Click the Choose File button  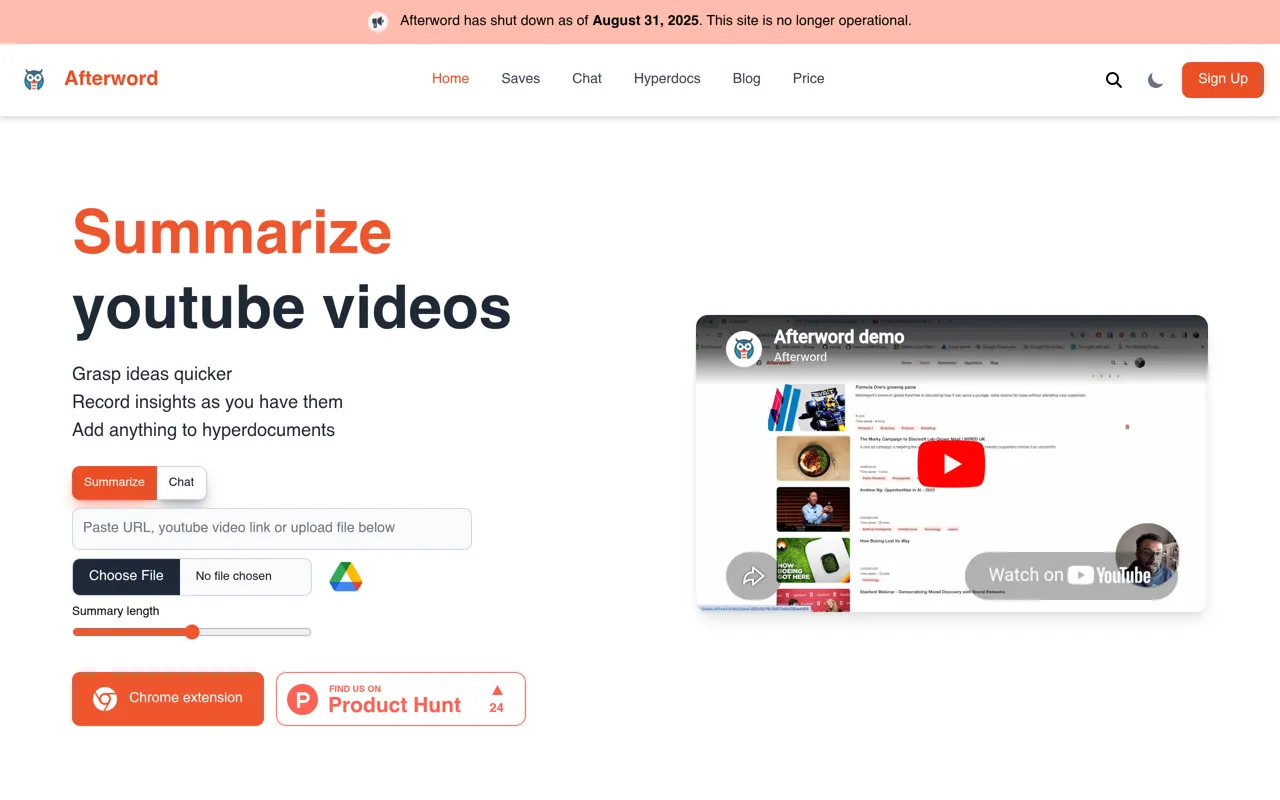pyautogui.click(x=126, y=576)
